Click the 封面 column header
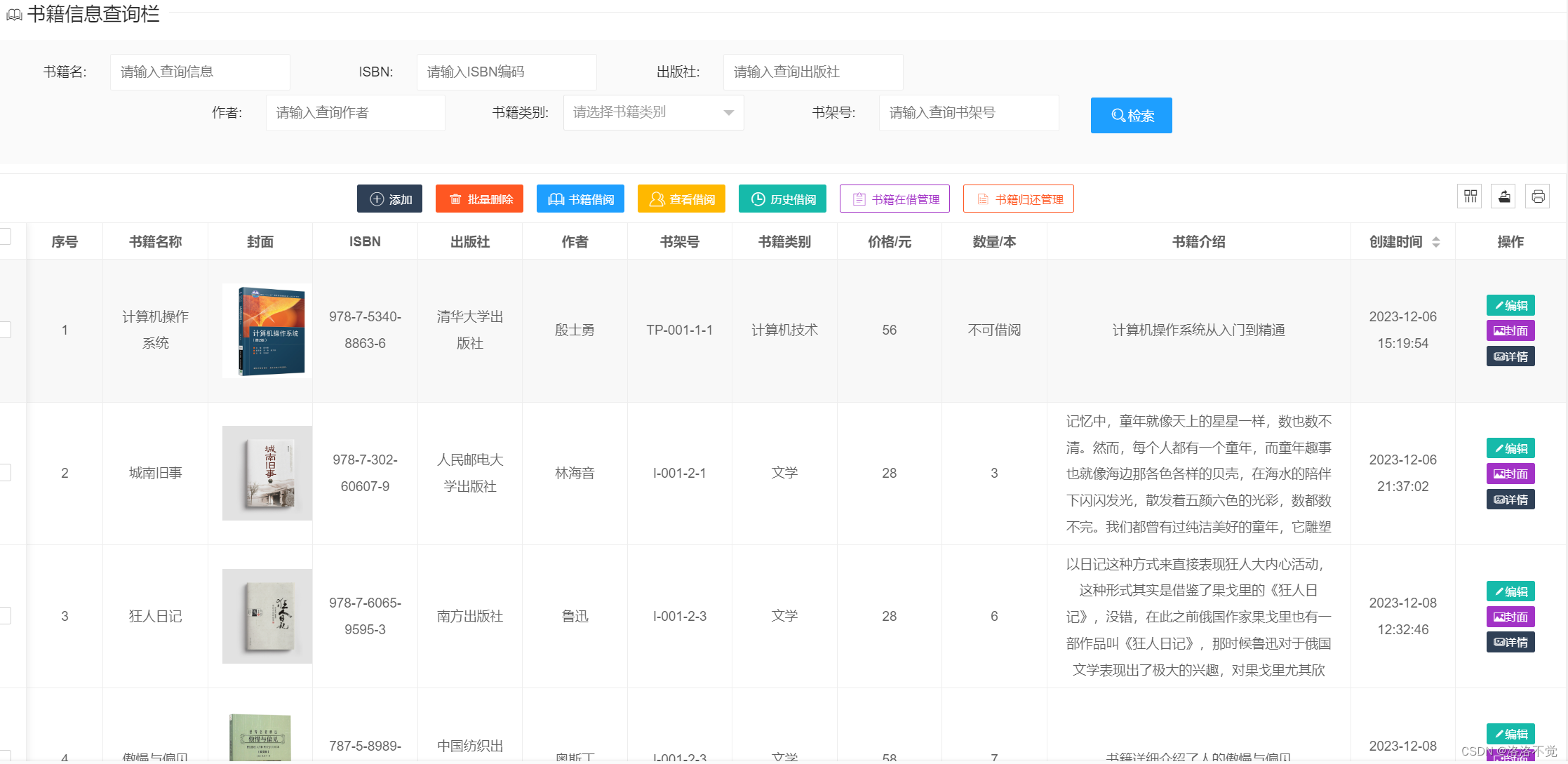 pyautogui.click(x=260, y=241)
